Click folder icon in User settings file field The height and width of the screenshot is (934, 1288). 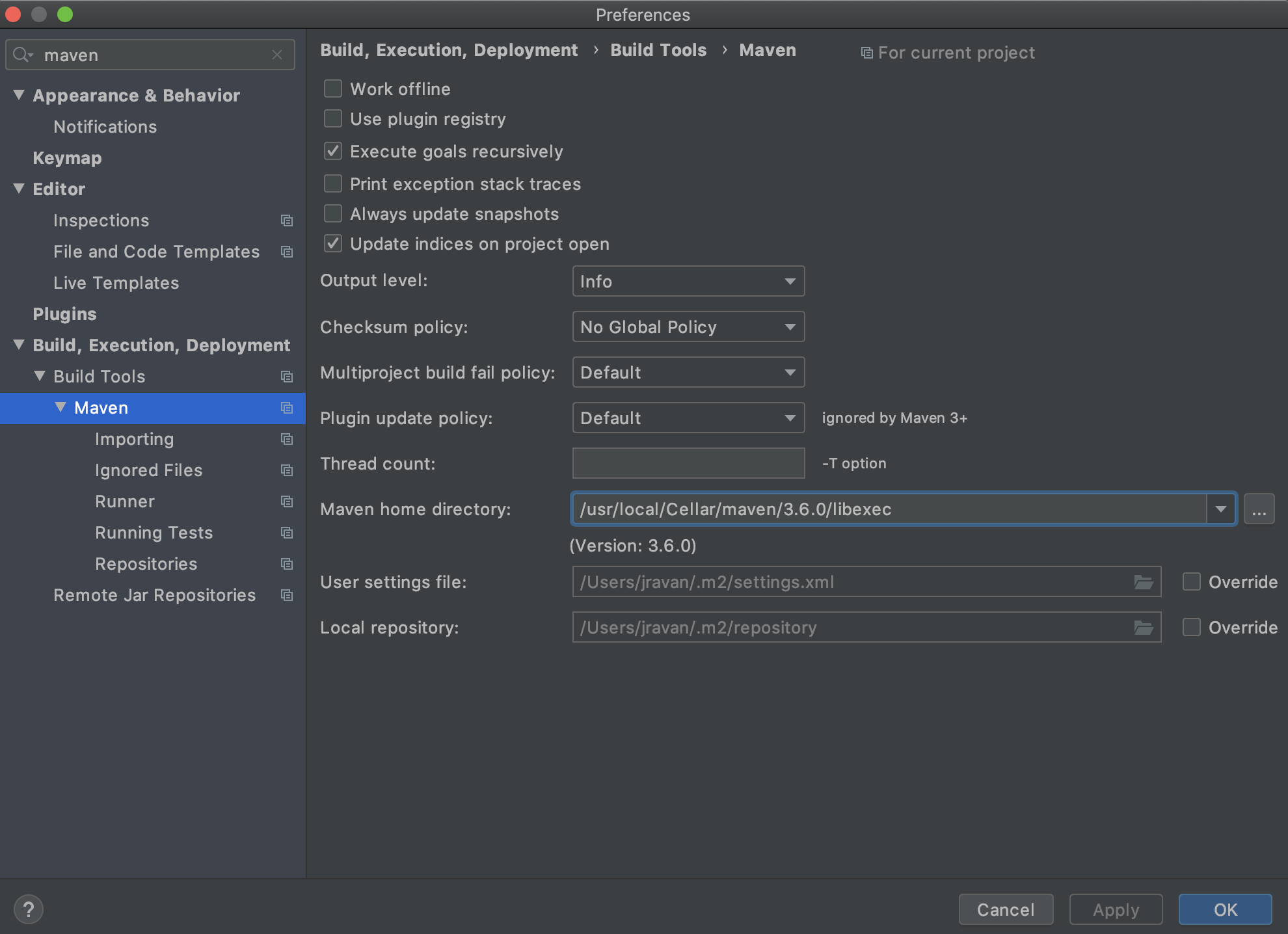point(1143,582)
